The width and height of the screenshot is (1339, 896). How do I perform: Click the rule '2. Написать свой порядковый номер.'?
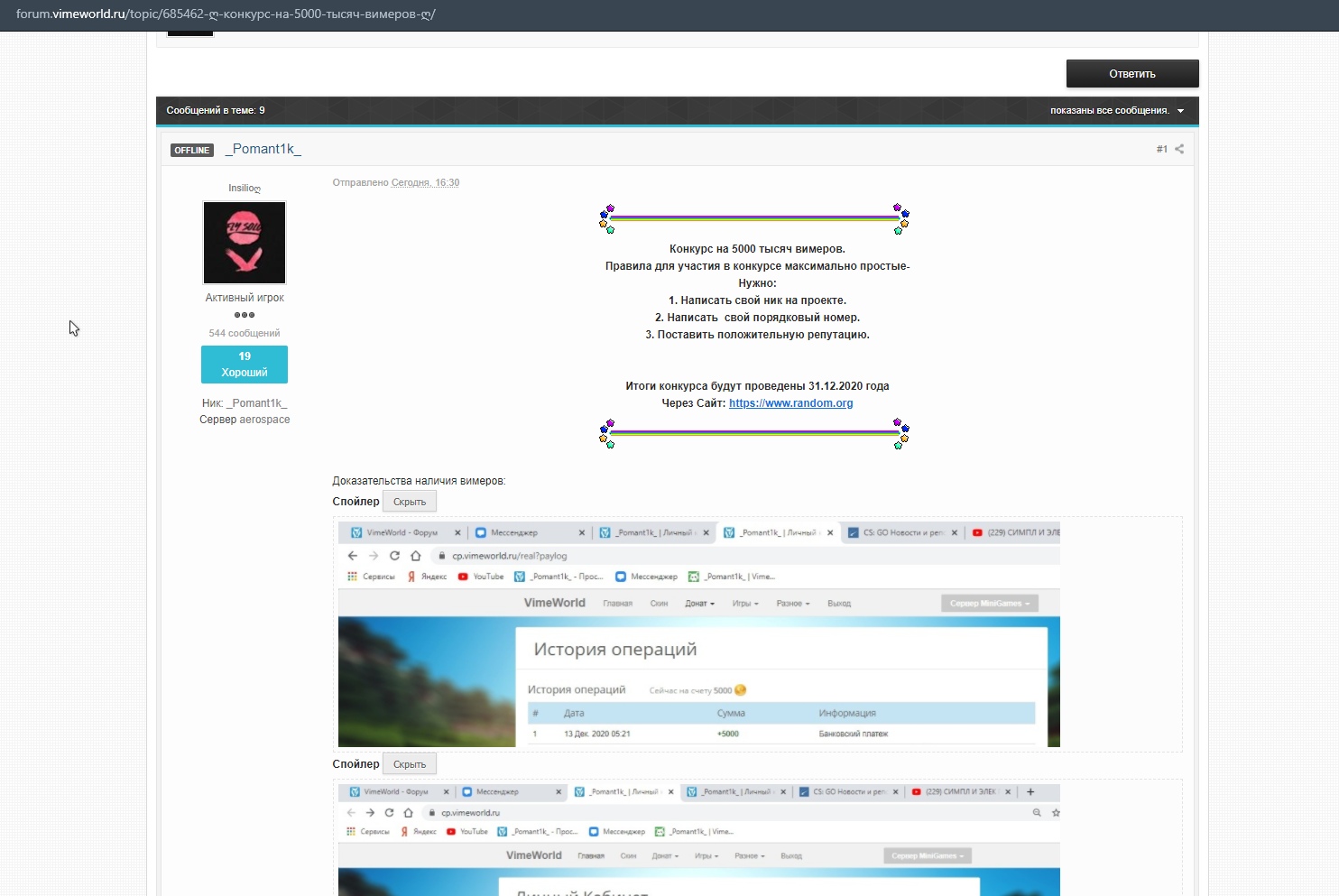(758, 318)
